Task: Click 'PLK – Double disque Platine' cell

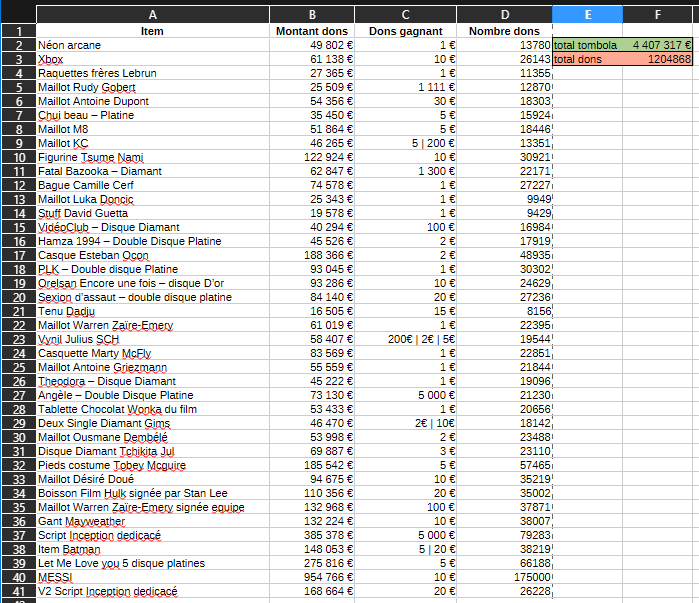Action: (152, 269)
